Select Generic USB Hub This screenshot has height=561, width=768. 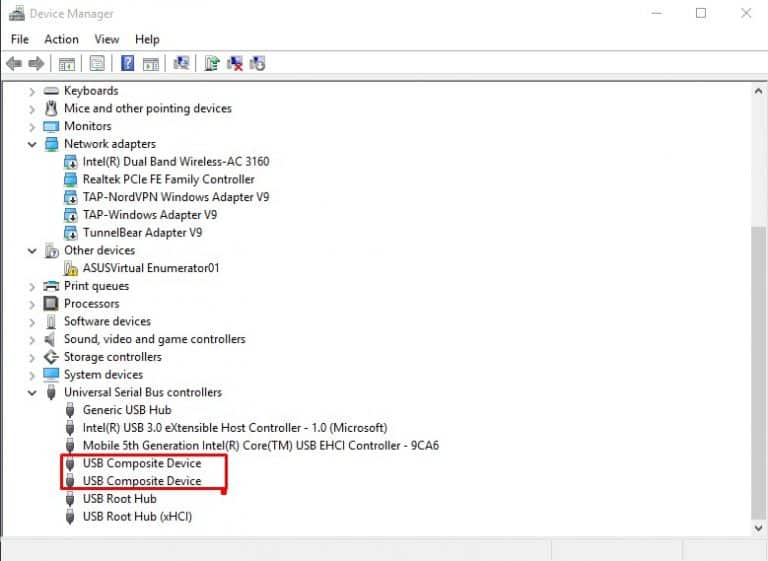tap(127, 410)
